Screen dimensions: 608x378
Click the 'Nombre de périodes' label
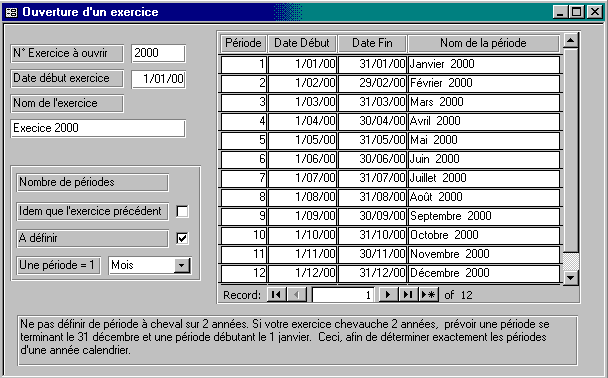click(93, 182)
